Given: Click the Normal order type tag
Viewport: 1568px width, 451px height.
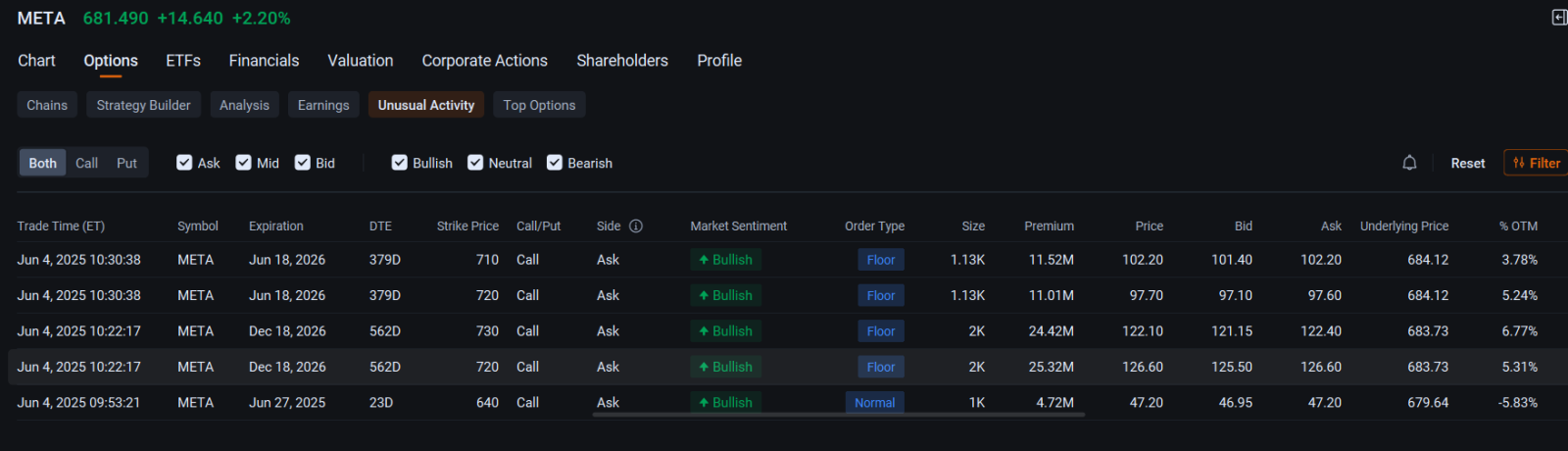Looking at the screenshot, I should pyautogui.click(x=874, y=402).
